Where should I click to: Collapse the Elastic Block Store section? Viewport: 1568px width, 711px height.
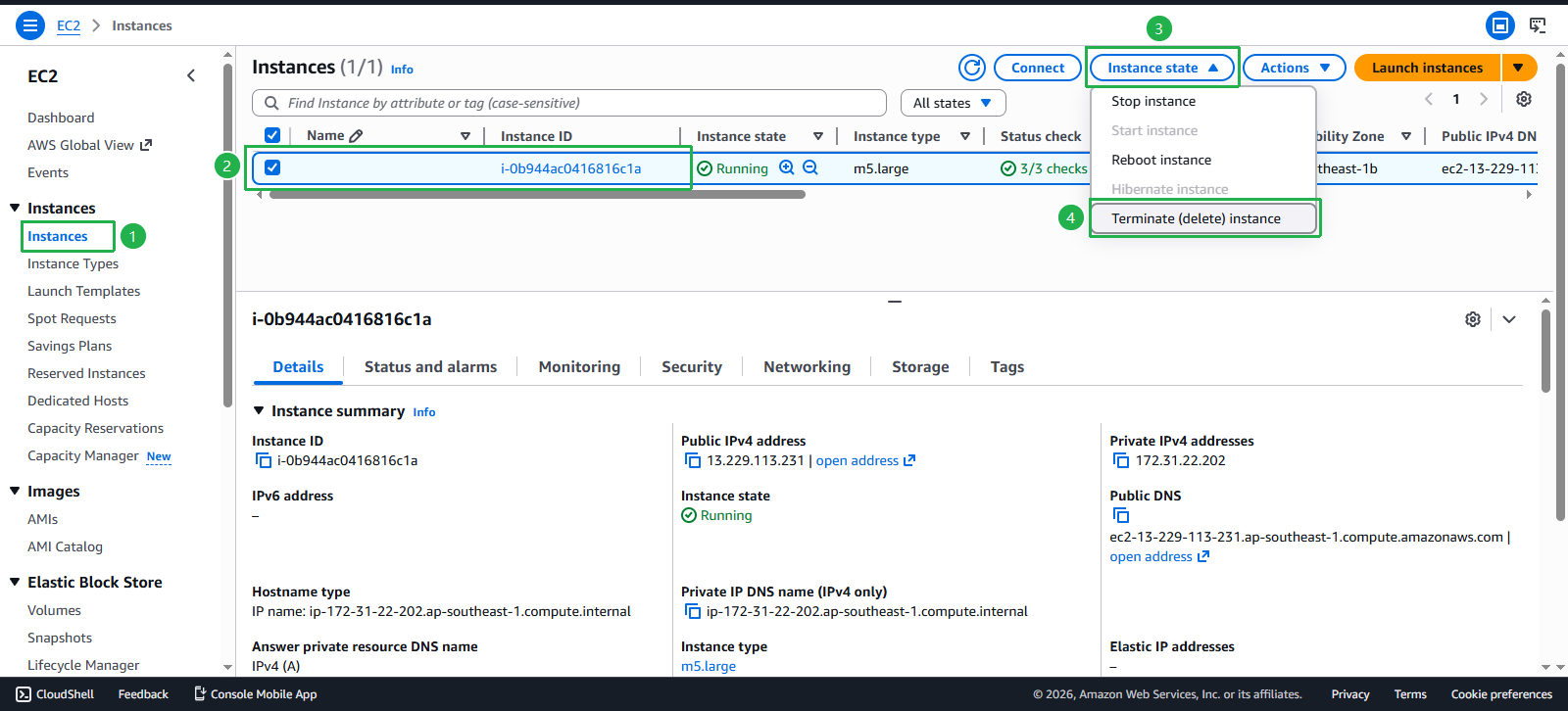(x=15, y=582)
